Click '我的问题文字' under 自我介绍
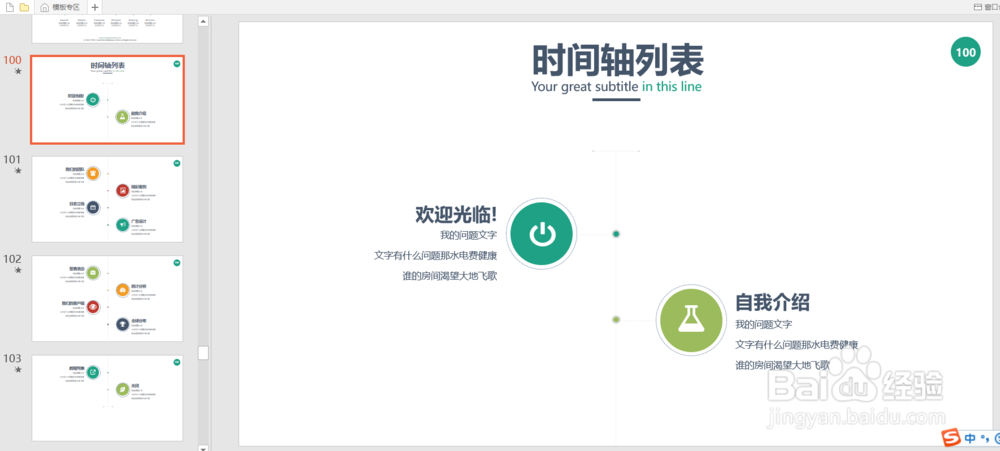The image size is (1000, 451). click(763, 324)
